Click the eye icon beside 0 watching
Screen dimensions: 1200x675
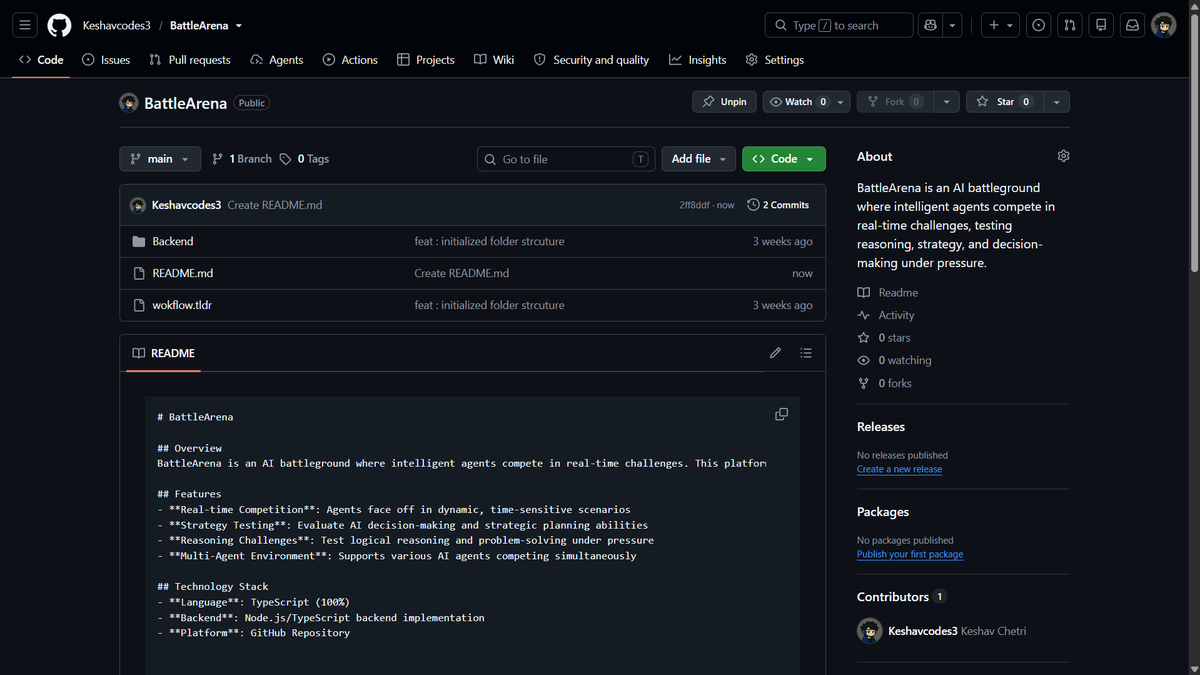pos(864,360)
